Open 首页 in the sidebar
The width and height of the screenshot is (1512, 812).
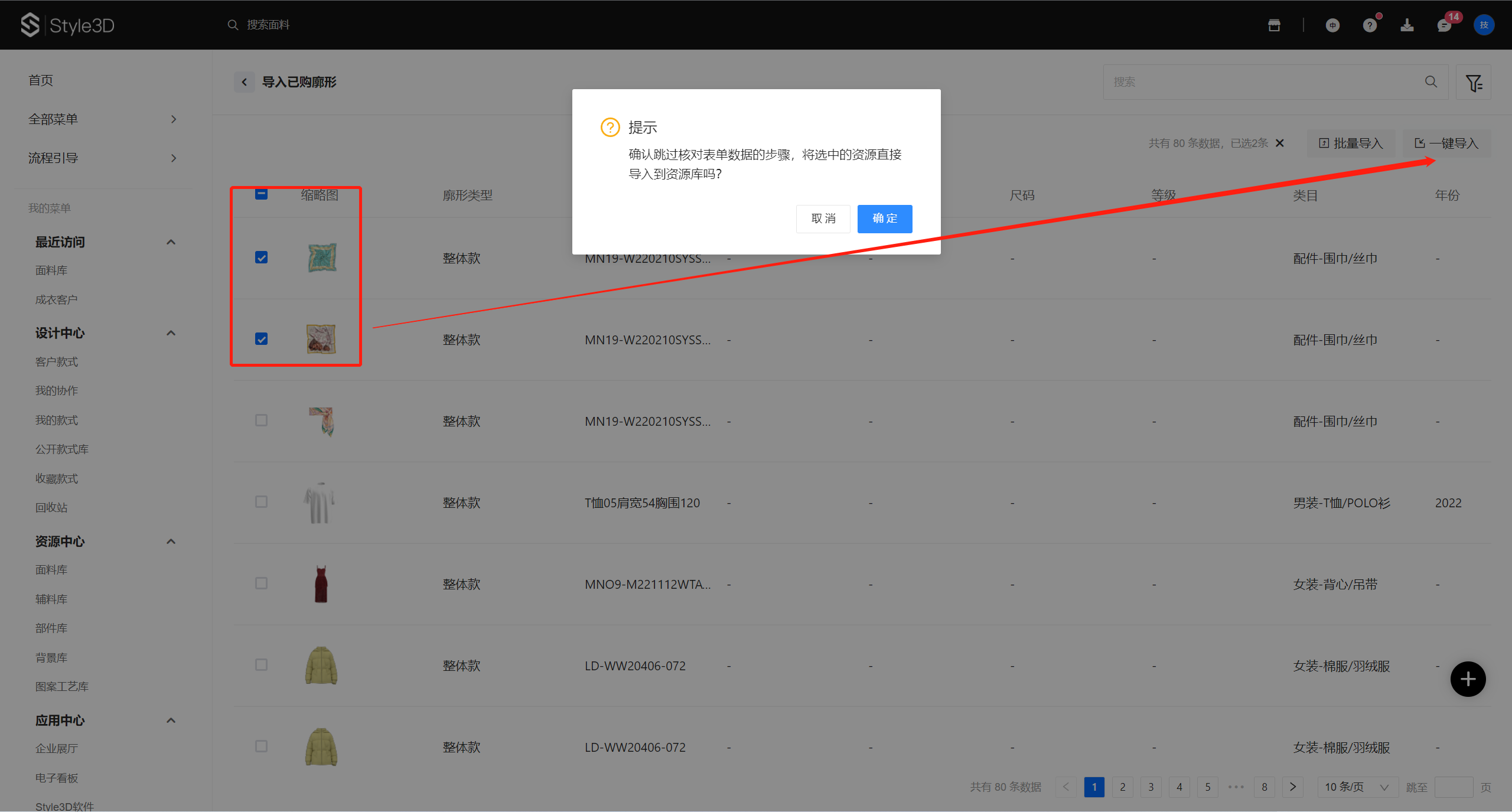pyautogui.click(x=41, y=80)
